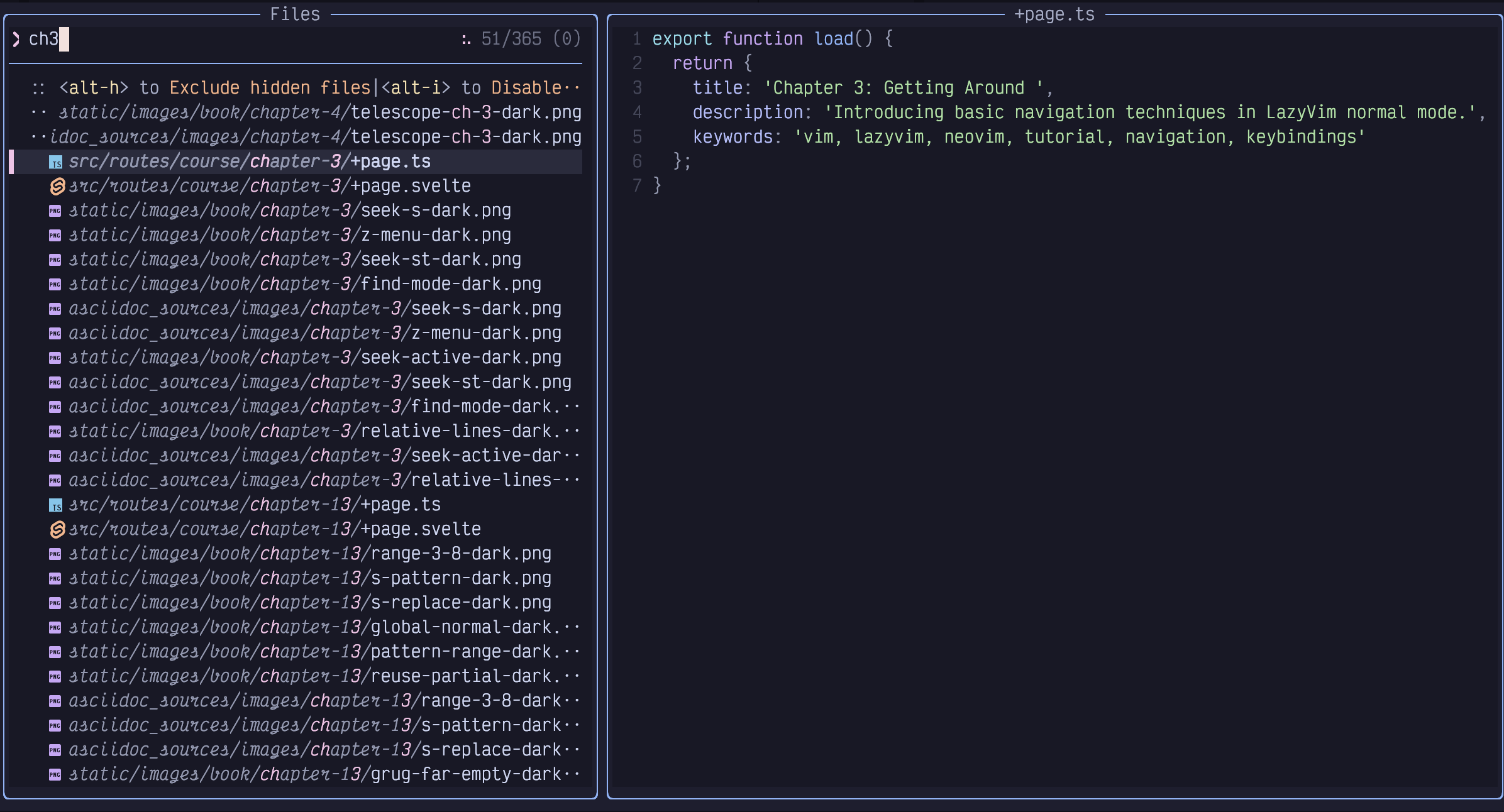Click PNG icon of asciidoc chapter-3/seek-active-dar row
The height and width of the screenshot is (812, 1504).
(55, 456)
